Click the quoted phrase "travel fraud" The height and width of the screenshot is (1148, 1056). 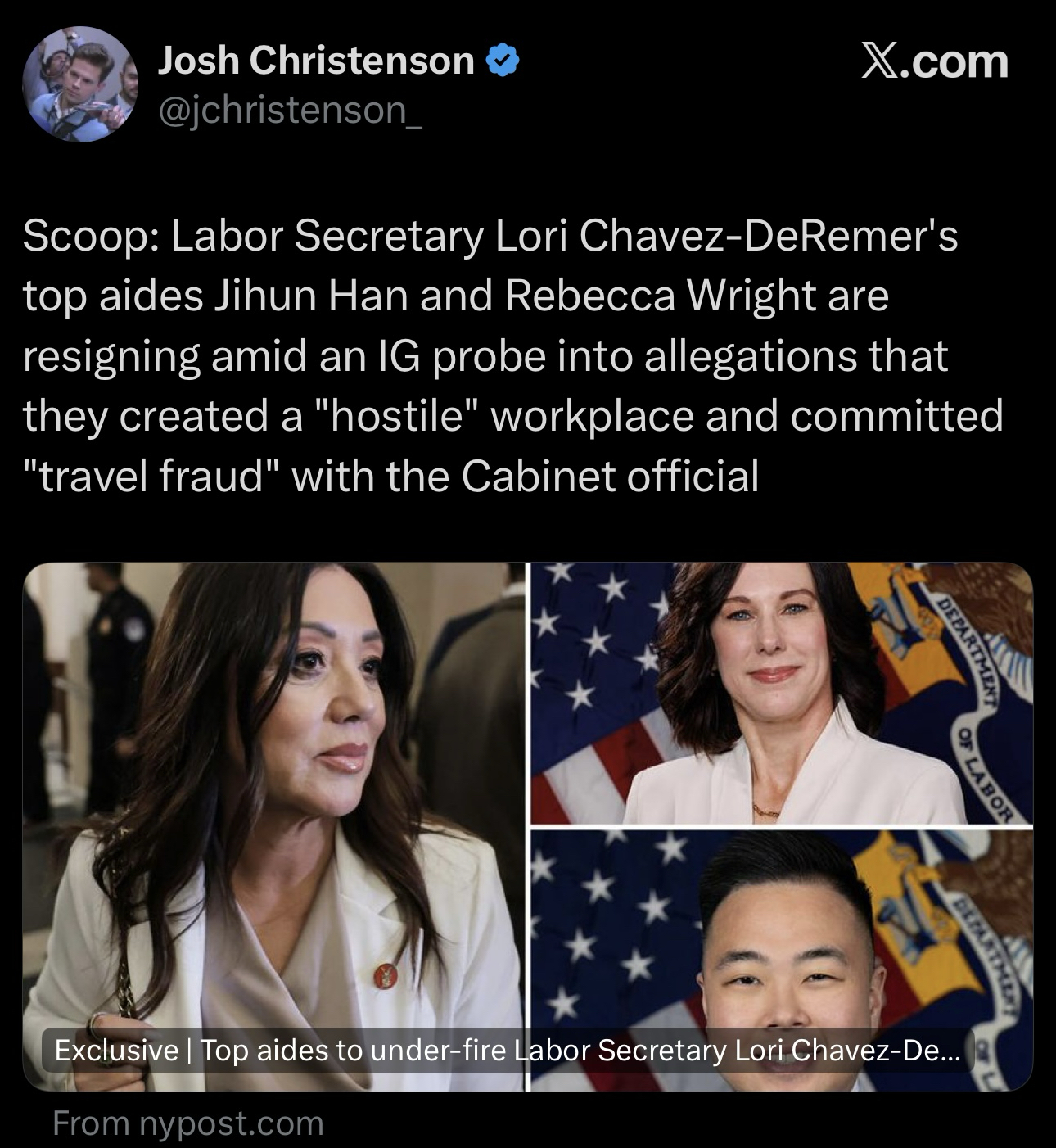pos(151,477)
